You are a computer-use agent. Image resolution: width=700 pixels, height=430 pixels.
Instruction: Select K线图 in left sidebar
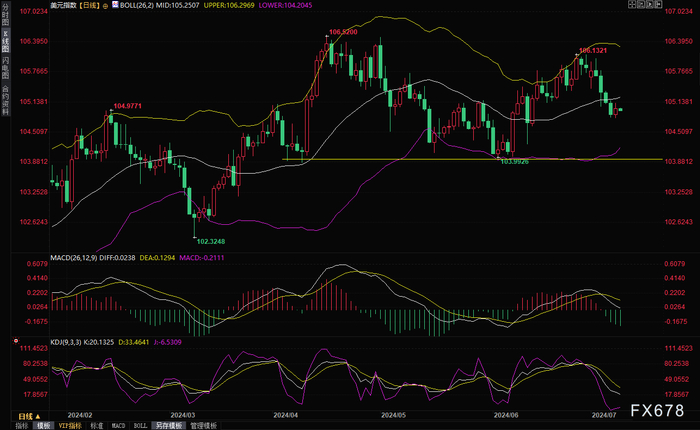tap(5, 41)
